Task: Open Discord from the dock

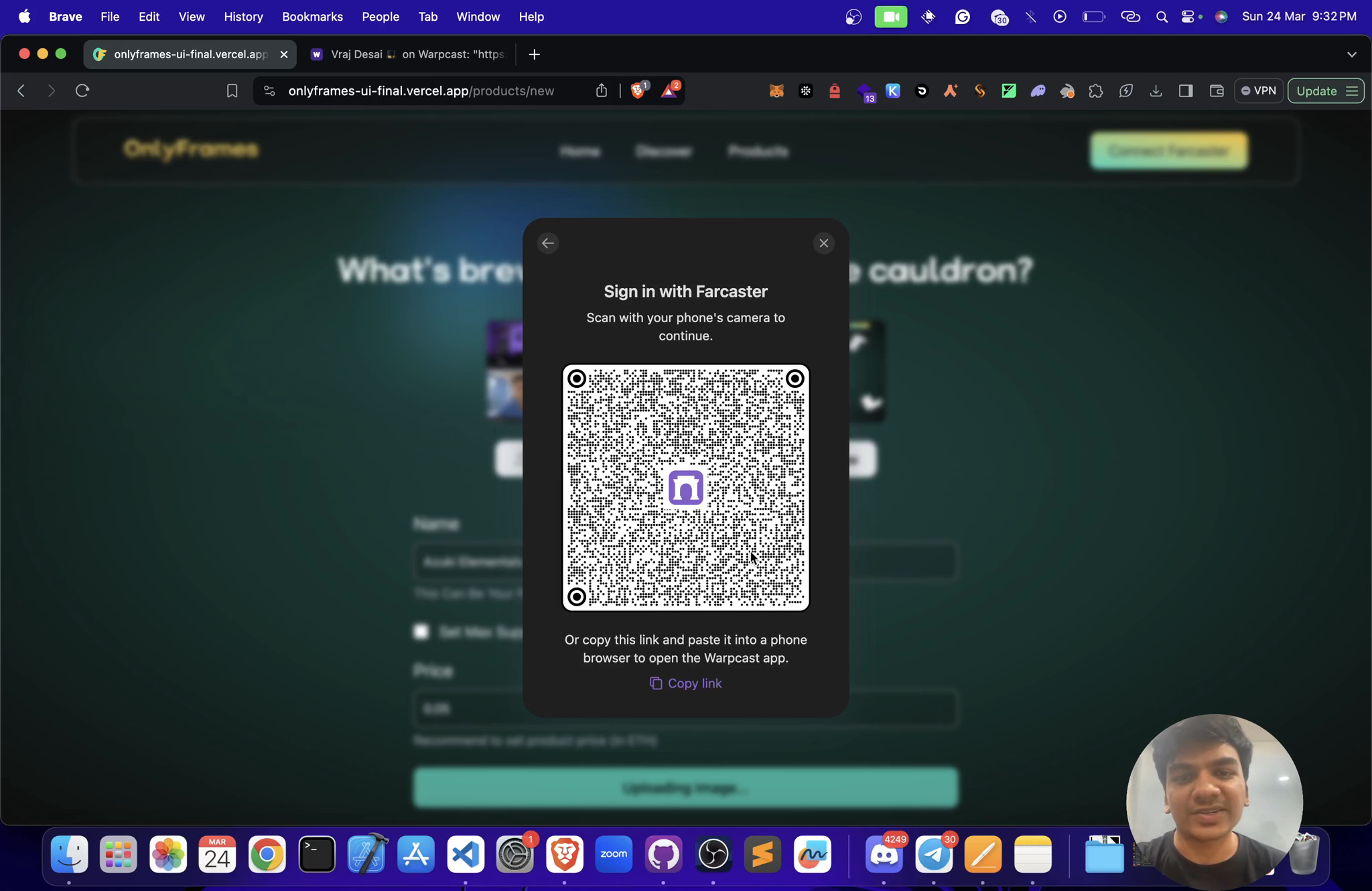Action: [884, 854]
